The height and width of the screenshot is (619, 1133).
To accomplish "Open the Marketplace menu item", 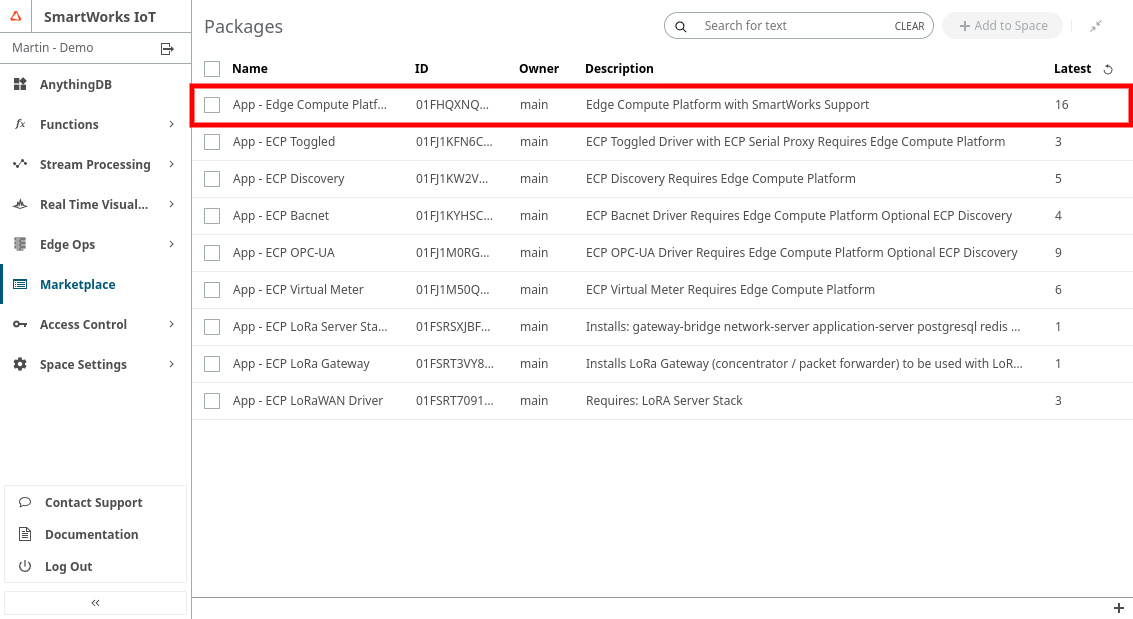I will (95, 285).
